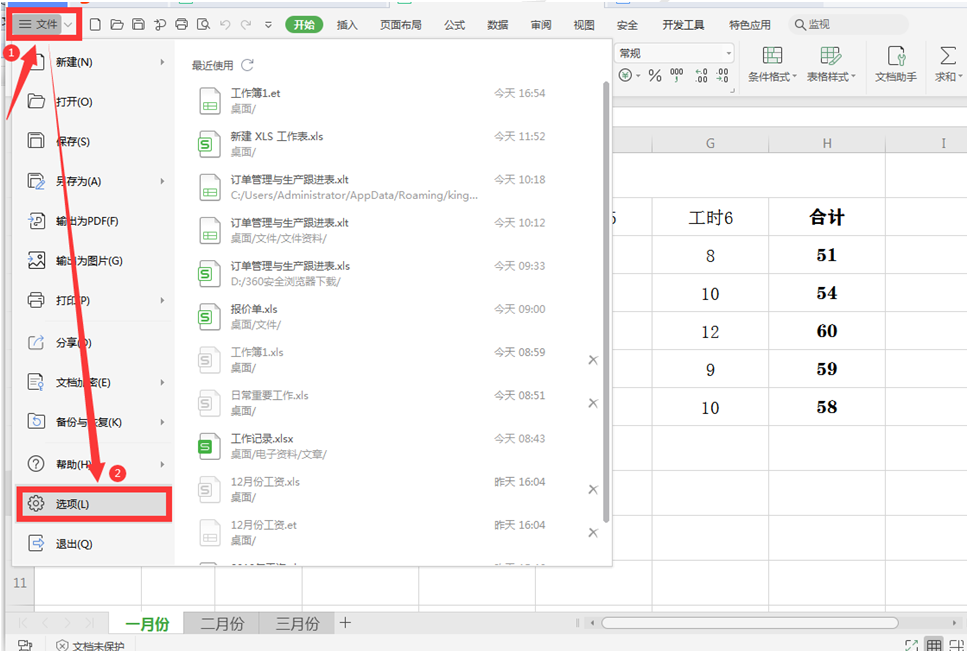967x651 pixels.
Task: Click the currency format icon
Action: tap(625, 76)
